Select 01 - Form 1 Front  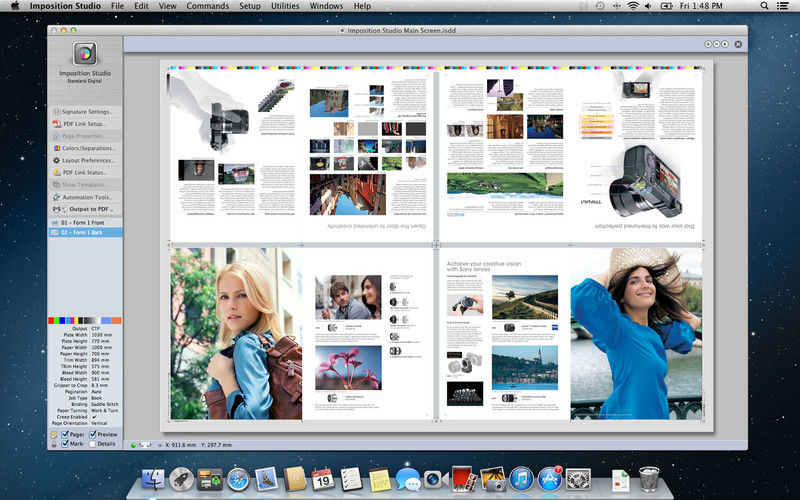click(x=85, y=223)
